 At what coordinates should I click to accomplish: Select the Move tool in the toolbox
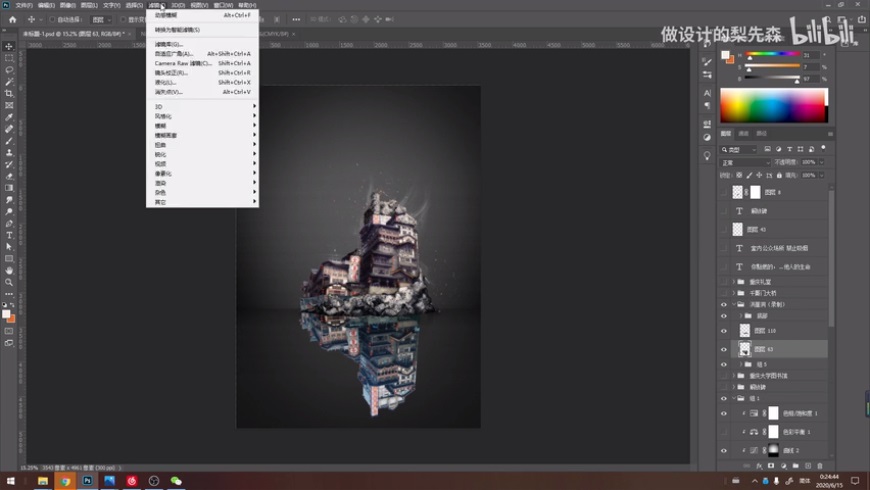pyautogui.click(x=9, y=47)
